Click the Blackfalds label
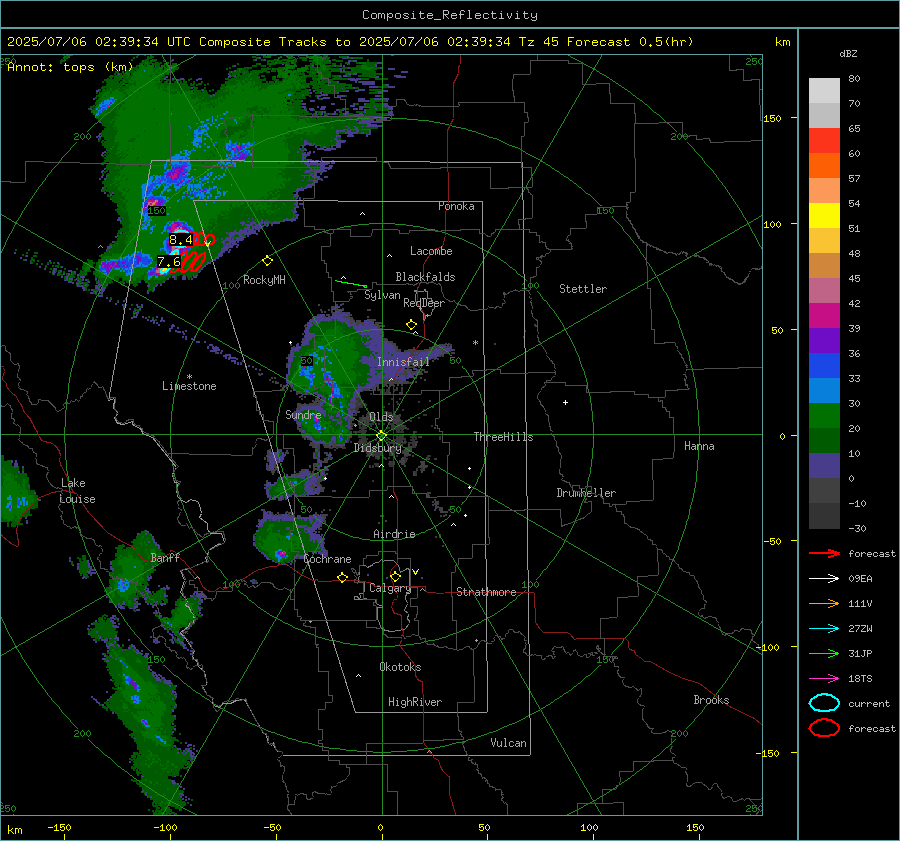The width and height of the screenshot is (900, 841). point(425,277)
